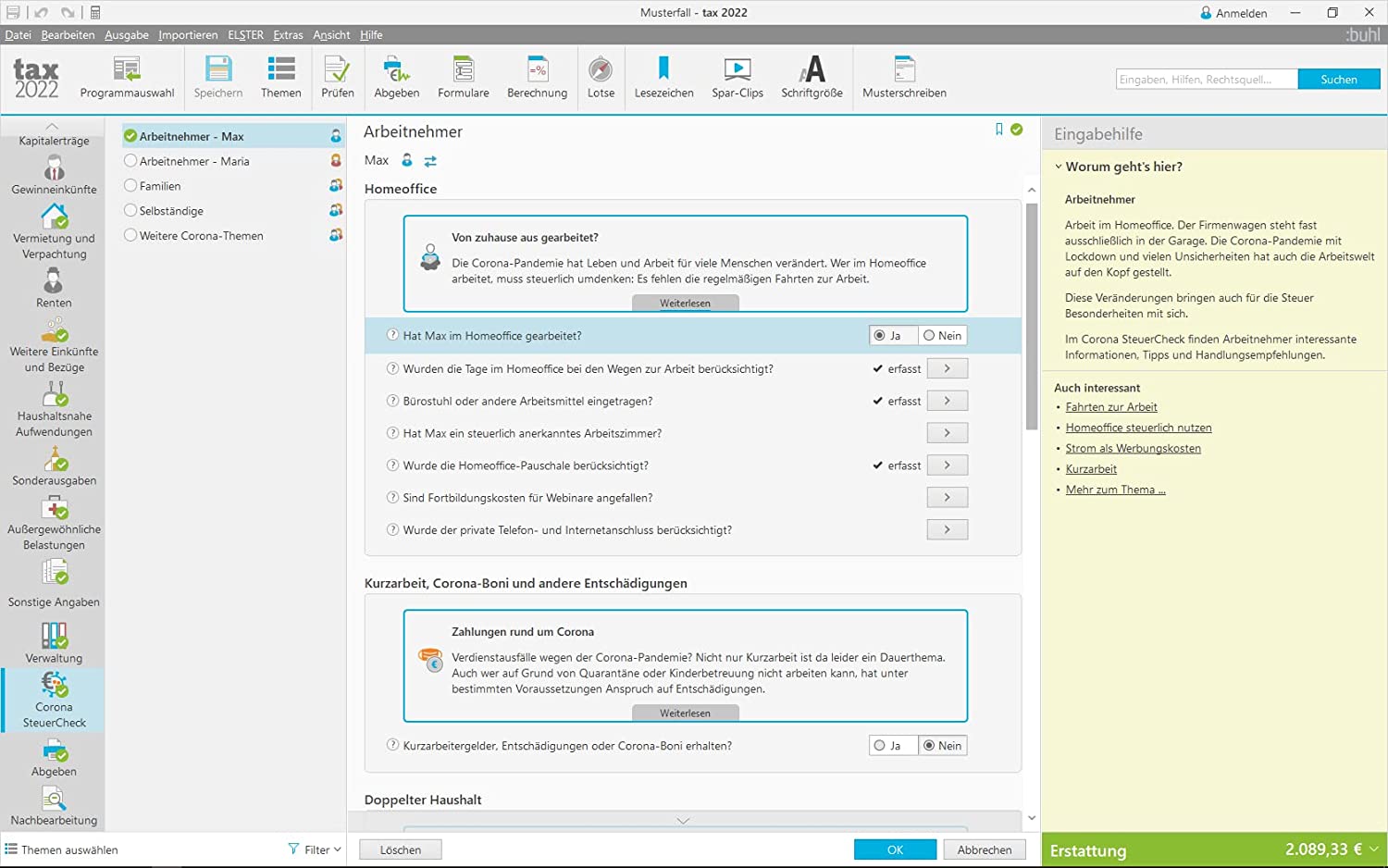
Task: Click the blue OK button
Action: [895, 849]
